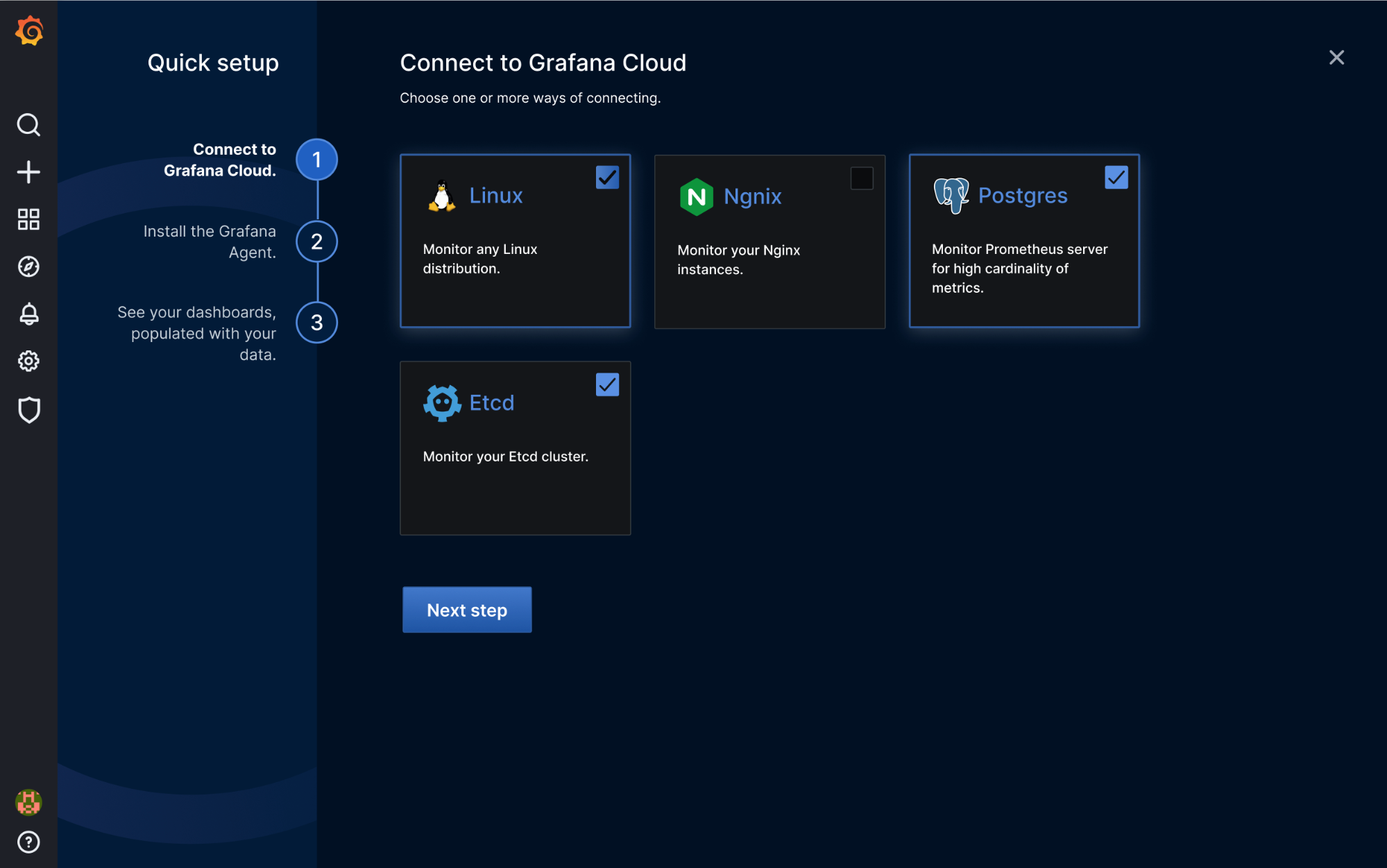The image size is (1387, 868).
Task: Open the Help question mark icon
Action: point(28,842)
